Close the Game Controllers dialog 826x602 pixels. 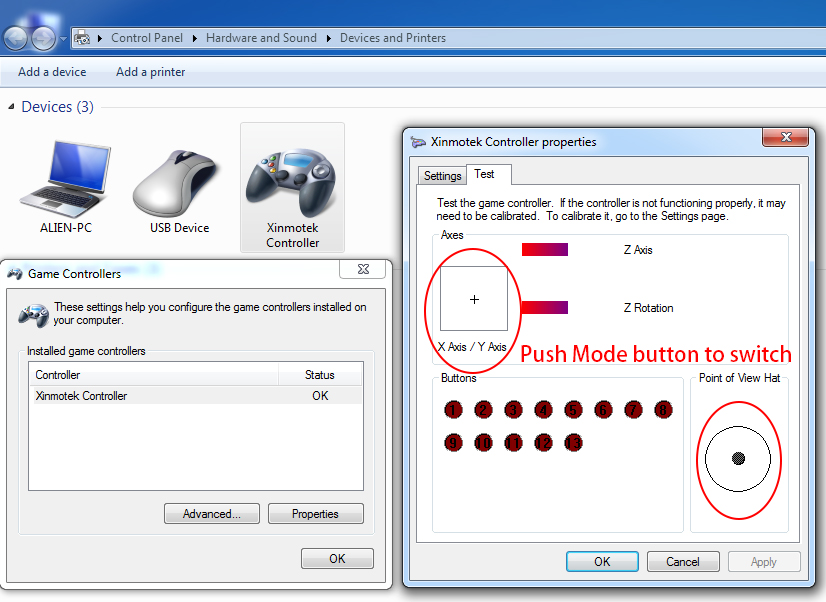point(363,269)
